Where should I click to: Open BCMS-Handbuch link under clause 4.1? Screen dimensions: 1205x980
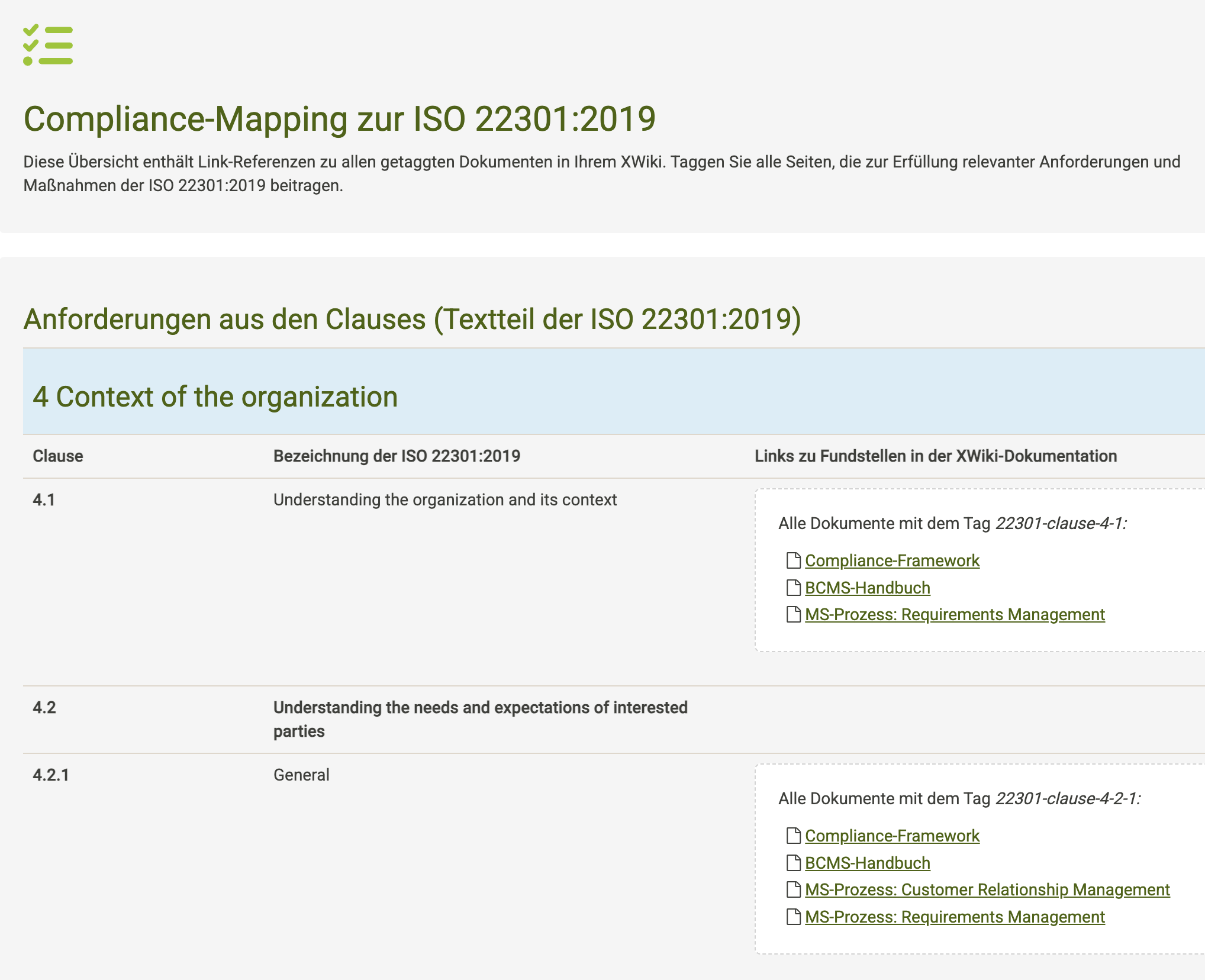click(x=867, y=588)
